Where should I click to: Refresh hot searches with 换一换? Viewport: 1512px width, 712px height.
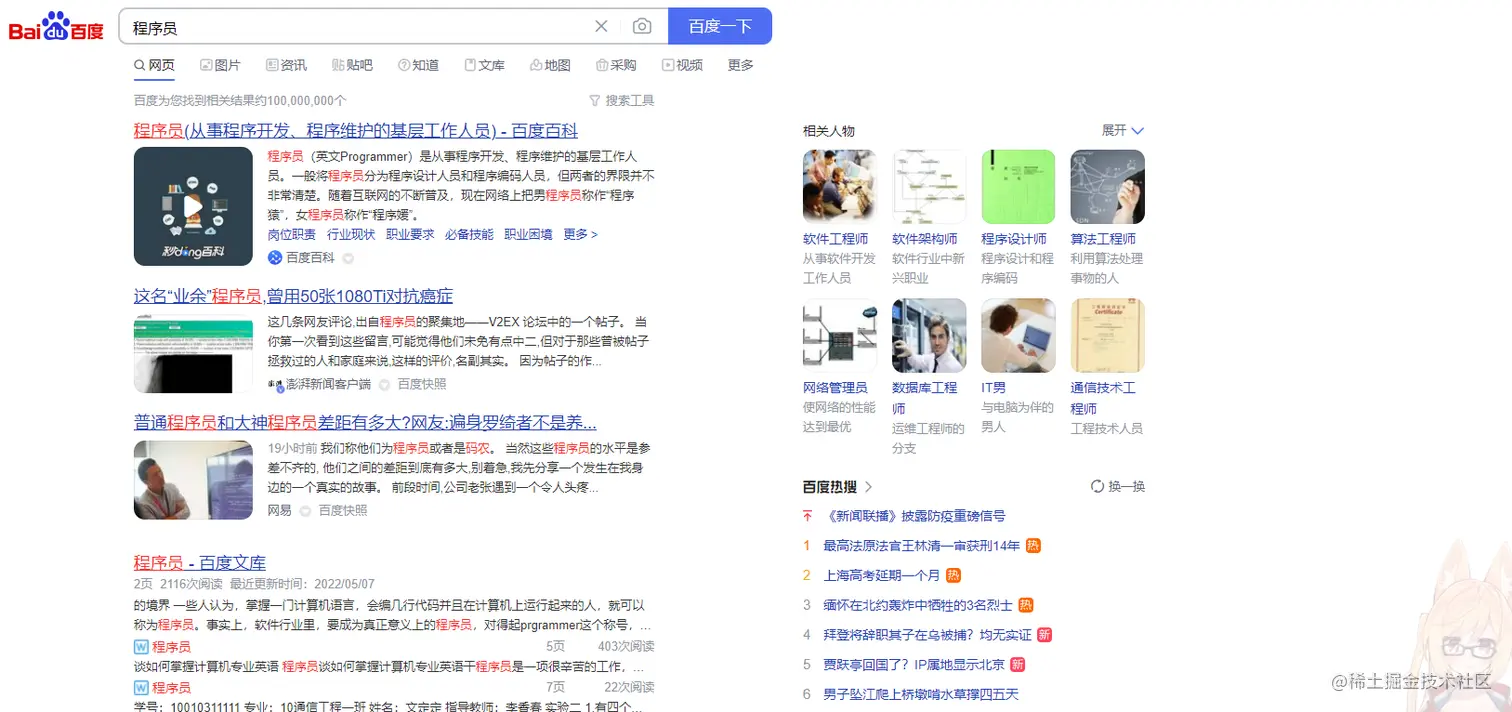coord(1118,487)
